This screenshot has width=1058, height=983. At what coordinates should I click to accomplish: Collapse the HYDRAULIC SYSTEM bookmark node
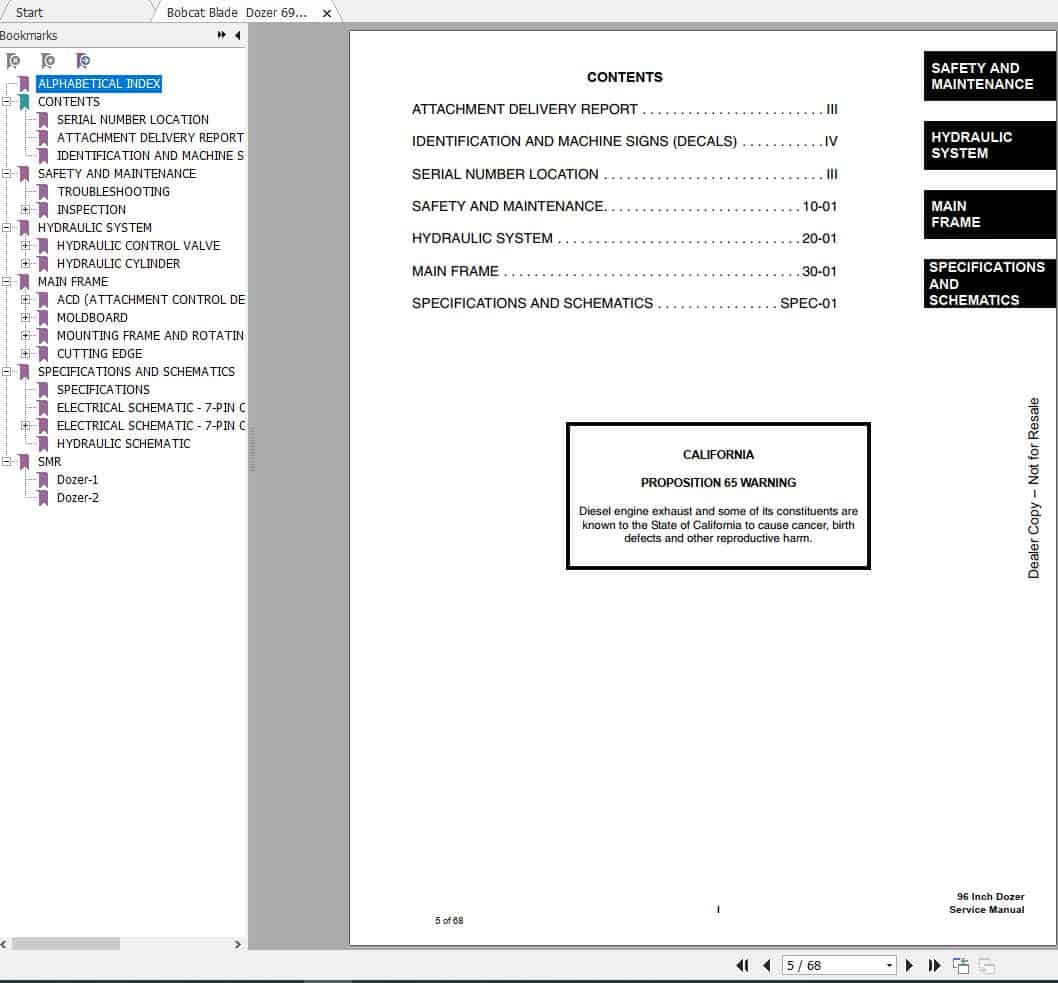[7, 227]
